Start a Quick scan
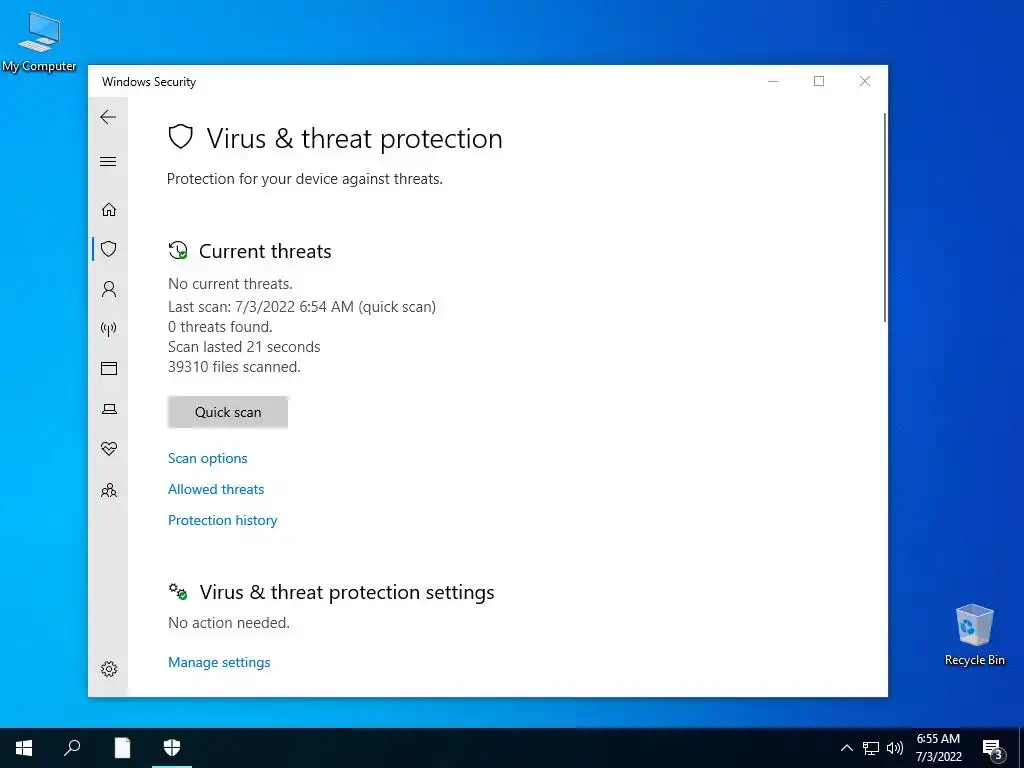The image size is (1024, 768). [228, 412]
